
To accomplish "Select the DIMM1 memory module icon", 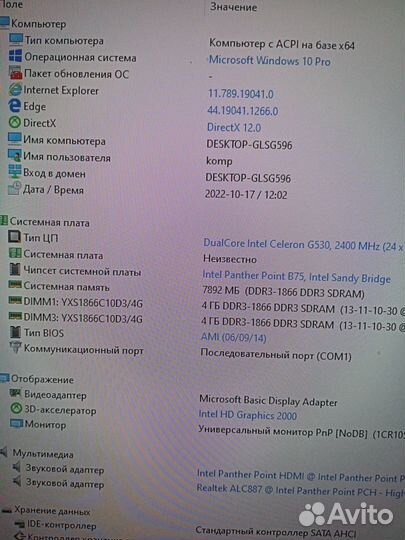I will (15, 302).
